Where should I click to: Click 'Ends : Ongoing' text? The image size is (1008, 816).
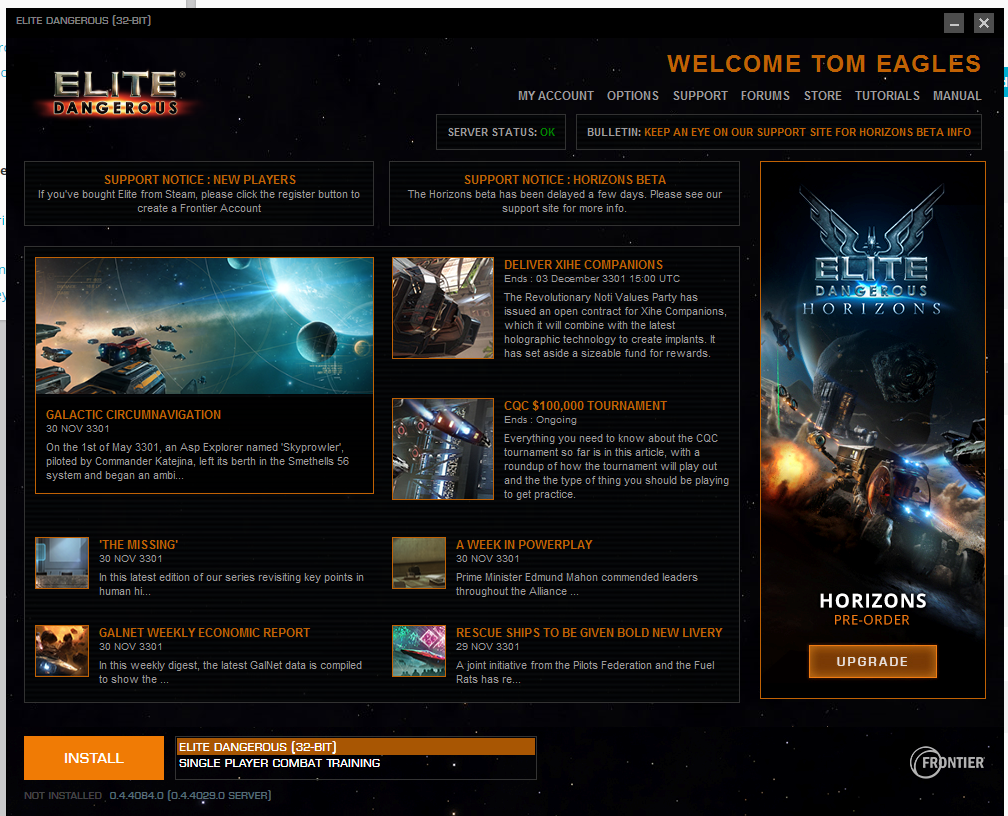540,420
